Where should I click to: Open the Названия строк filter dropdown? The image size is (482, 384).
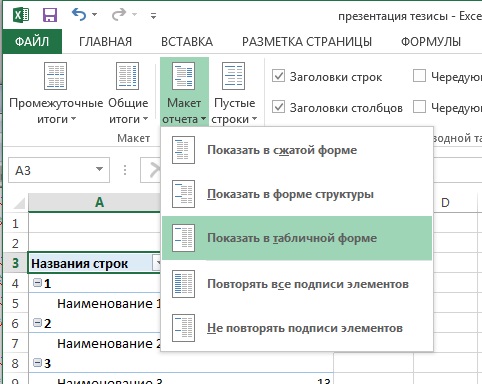[157, 263]
